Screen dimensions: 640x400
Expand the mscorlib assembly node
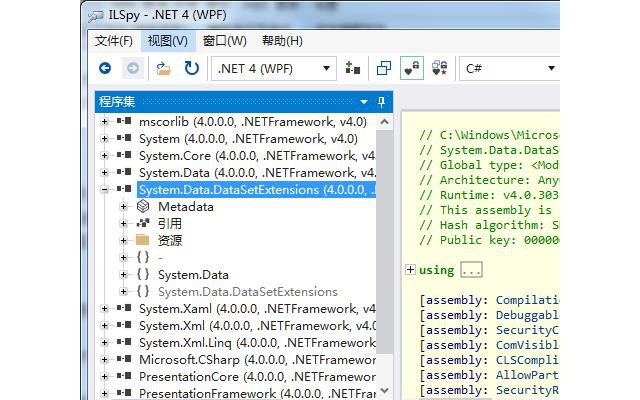pos(104,121)
